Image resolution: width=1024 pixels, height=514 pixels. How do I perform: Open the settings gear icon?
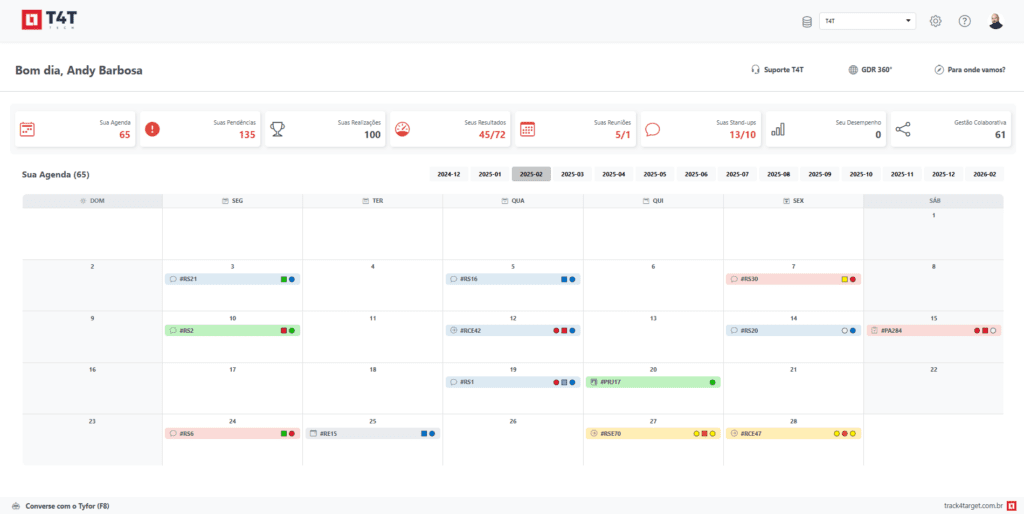click(935, 21)
